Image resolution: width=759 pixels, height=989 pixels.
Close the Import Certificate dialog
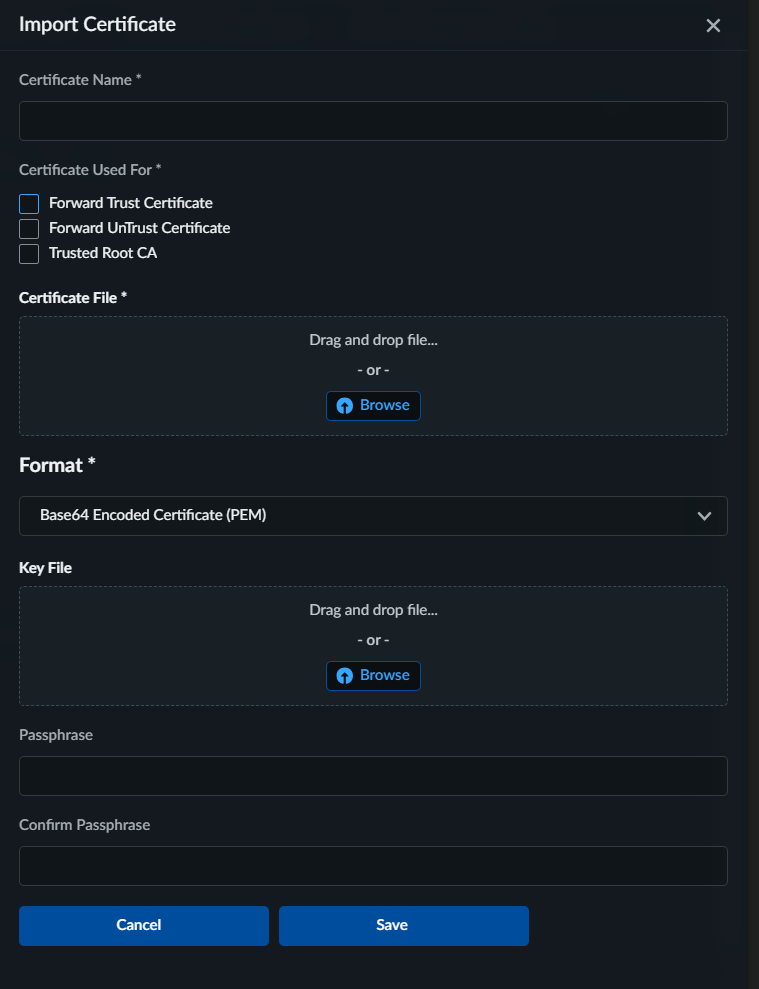[713, 26]
